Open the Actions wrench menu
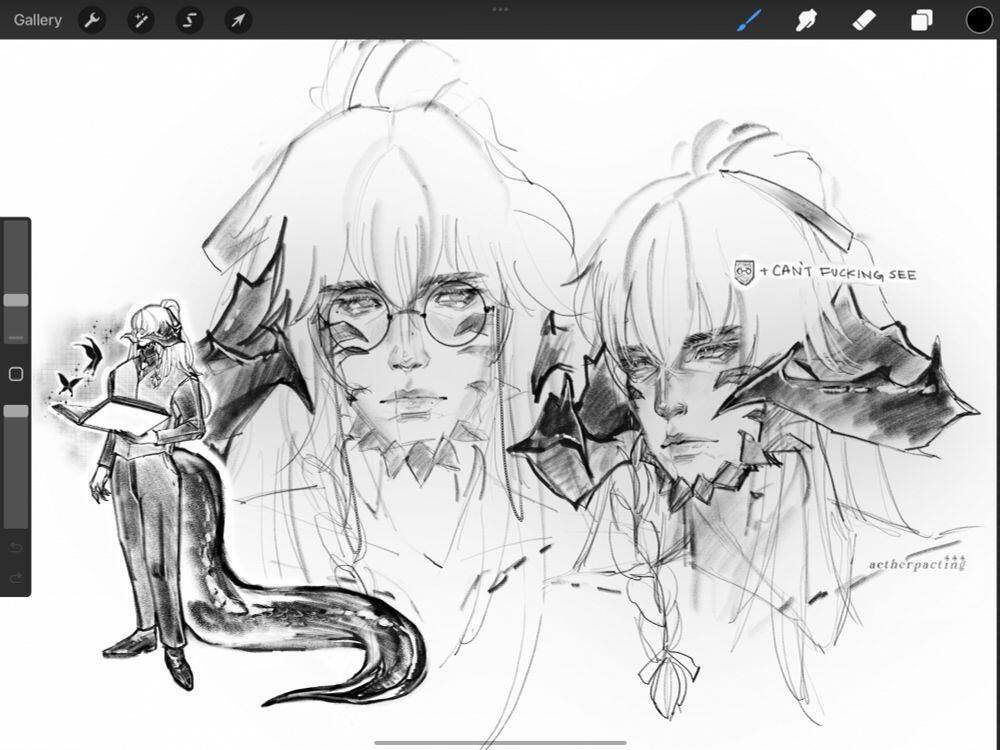This screenshot has width=1000, height=750. (x=92, y=20)
